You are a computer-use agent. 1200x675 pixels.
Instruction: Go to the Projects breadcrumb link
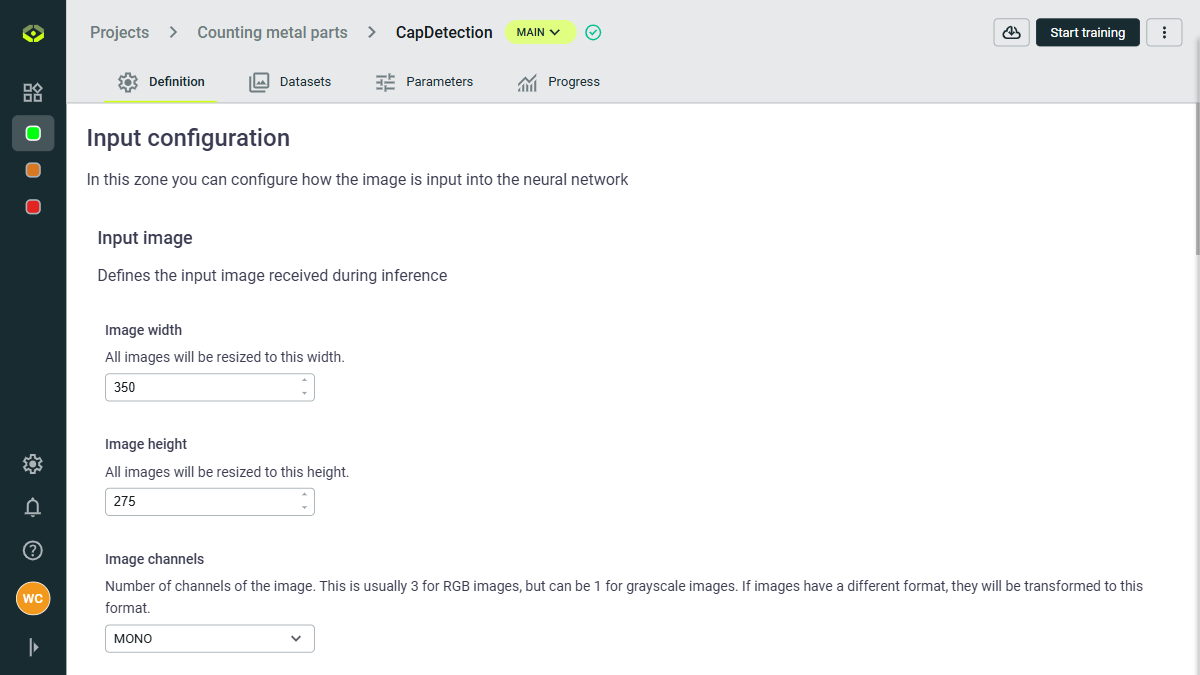coord(119,33)
